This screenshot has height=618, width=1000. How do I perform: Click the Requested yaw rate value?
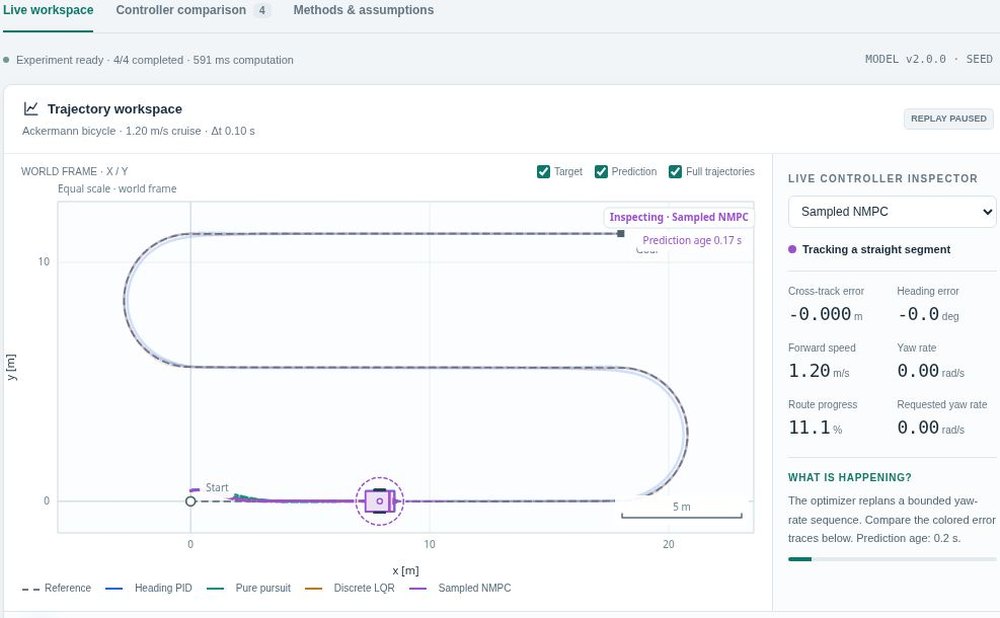coord(930,427)
